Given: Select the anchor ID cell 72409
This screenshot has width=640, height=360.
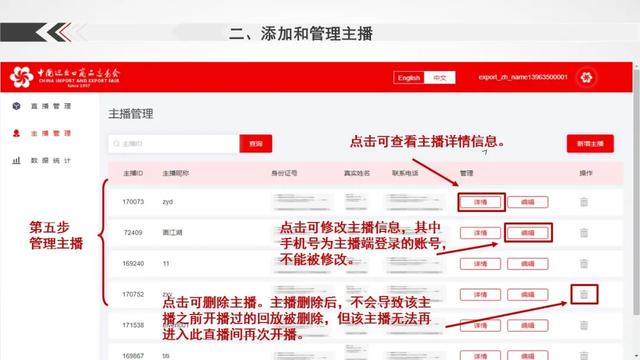Looking at the screenshot, I should coord(133,233).
